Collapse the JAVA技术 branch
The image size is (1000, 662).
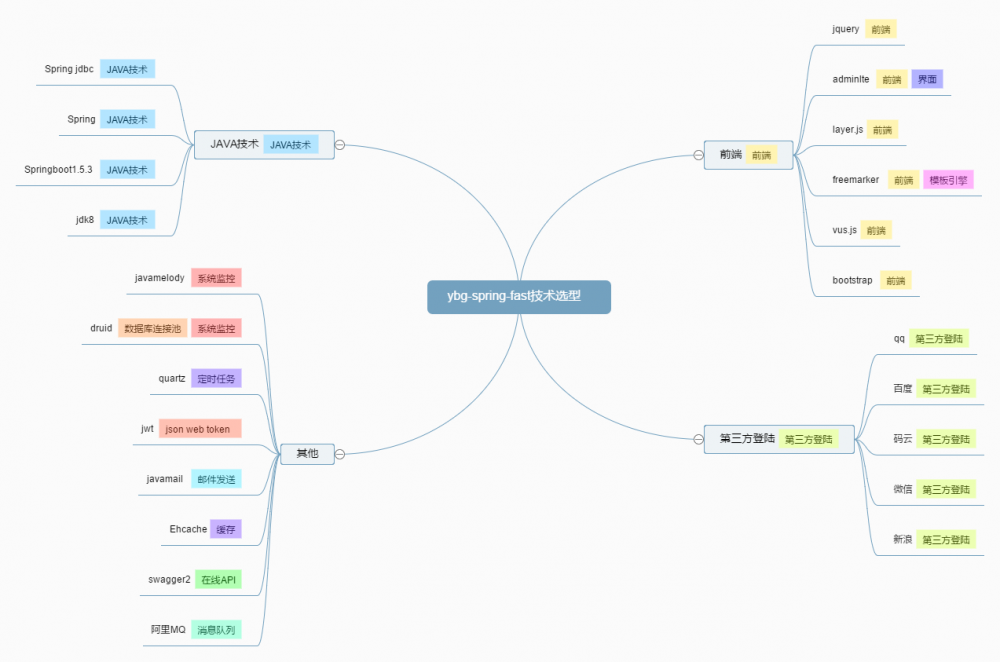pyautogui.click(x=342, y=144)
